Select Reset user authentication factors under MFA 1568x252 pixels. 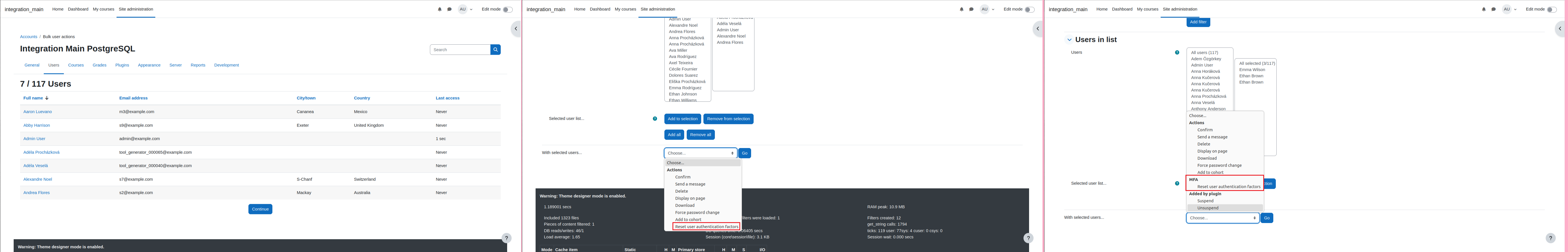pyautogui.click(x=1228, y=187)
